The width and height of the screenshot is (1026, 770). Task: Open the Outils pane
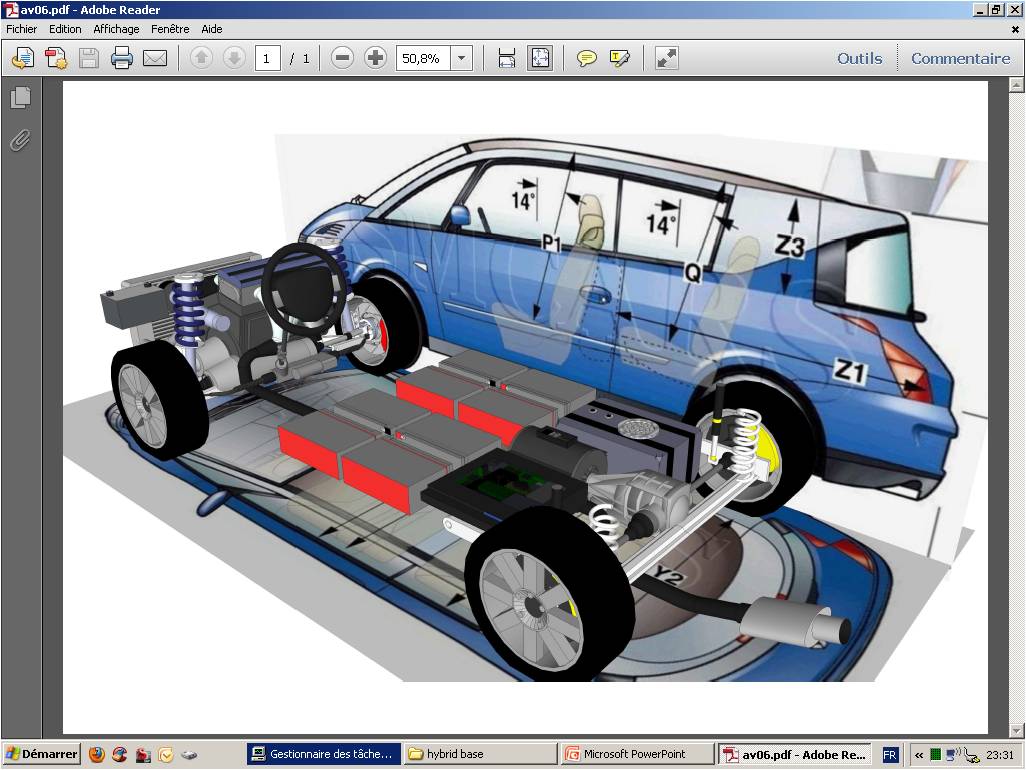tap(859, 58)
